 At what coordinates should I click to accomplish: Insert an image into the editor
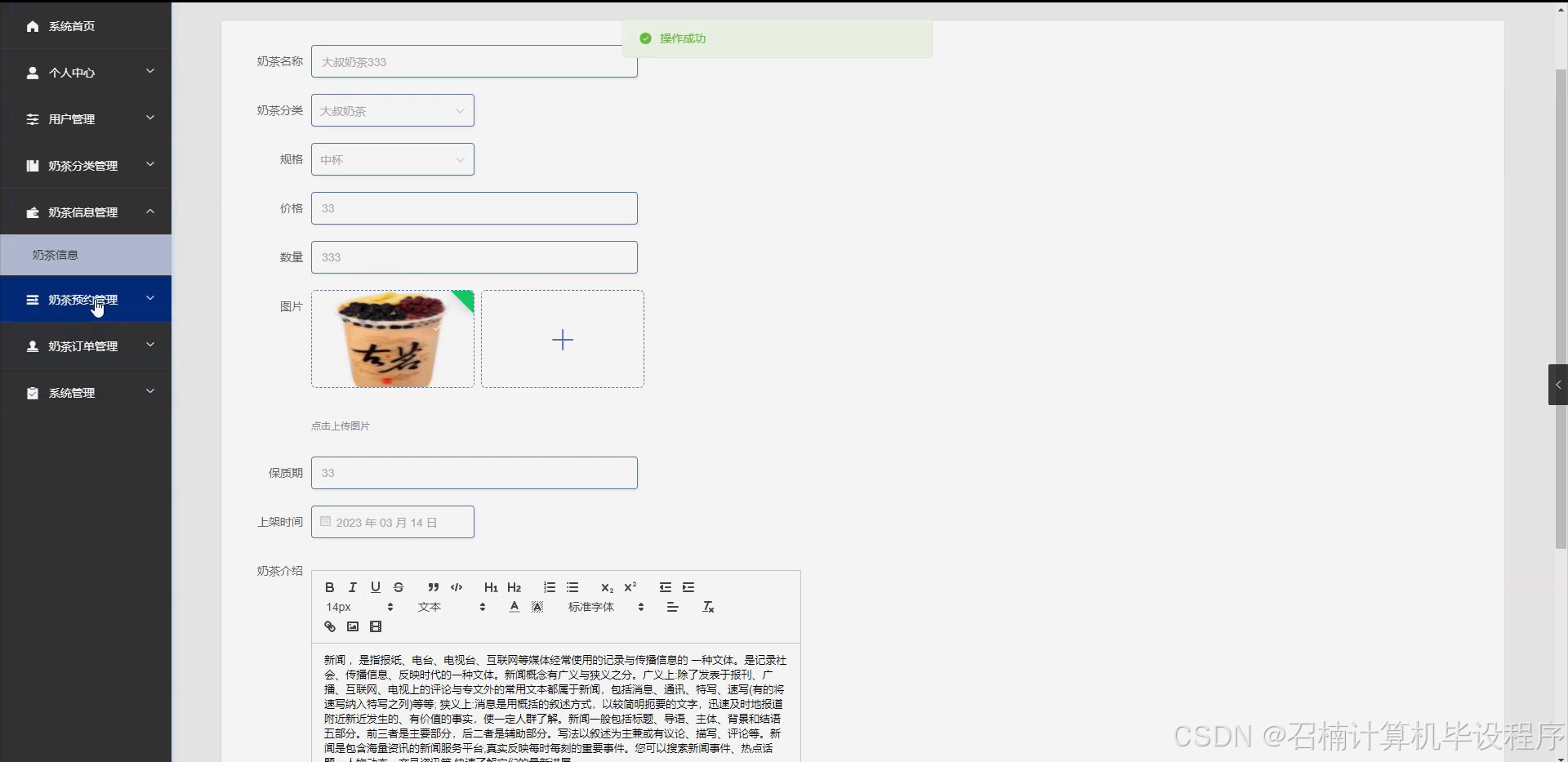pyautogui.click(x=352, y=626)
